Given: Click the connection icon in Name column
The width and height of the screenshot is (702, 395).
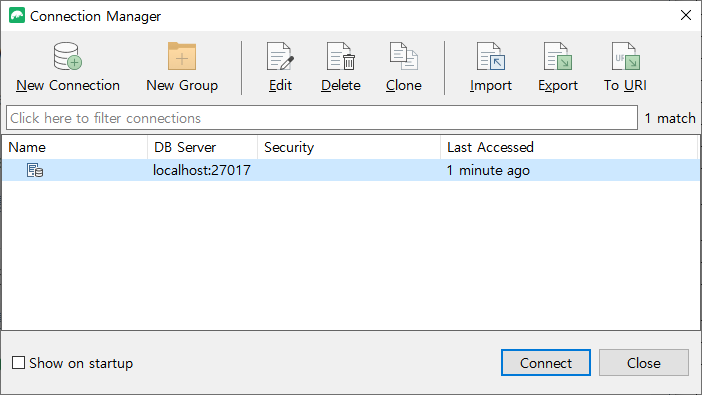Looking at the screenshot, I should [x=35, y=170].
